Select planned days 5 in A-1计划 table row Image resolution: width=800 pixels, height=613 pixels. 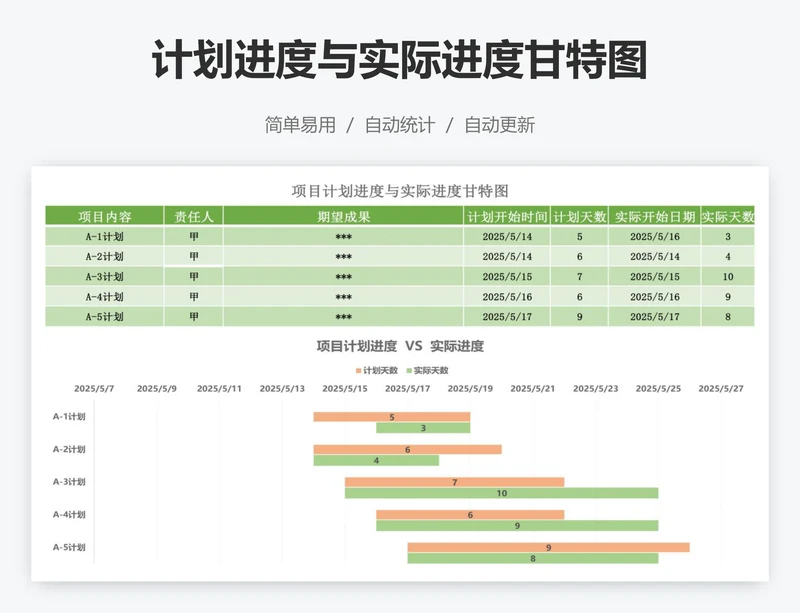(x=579, y=236)
